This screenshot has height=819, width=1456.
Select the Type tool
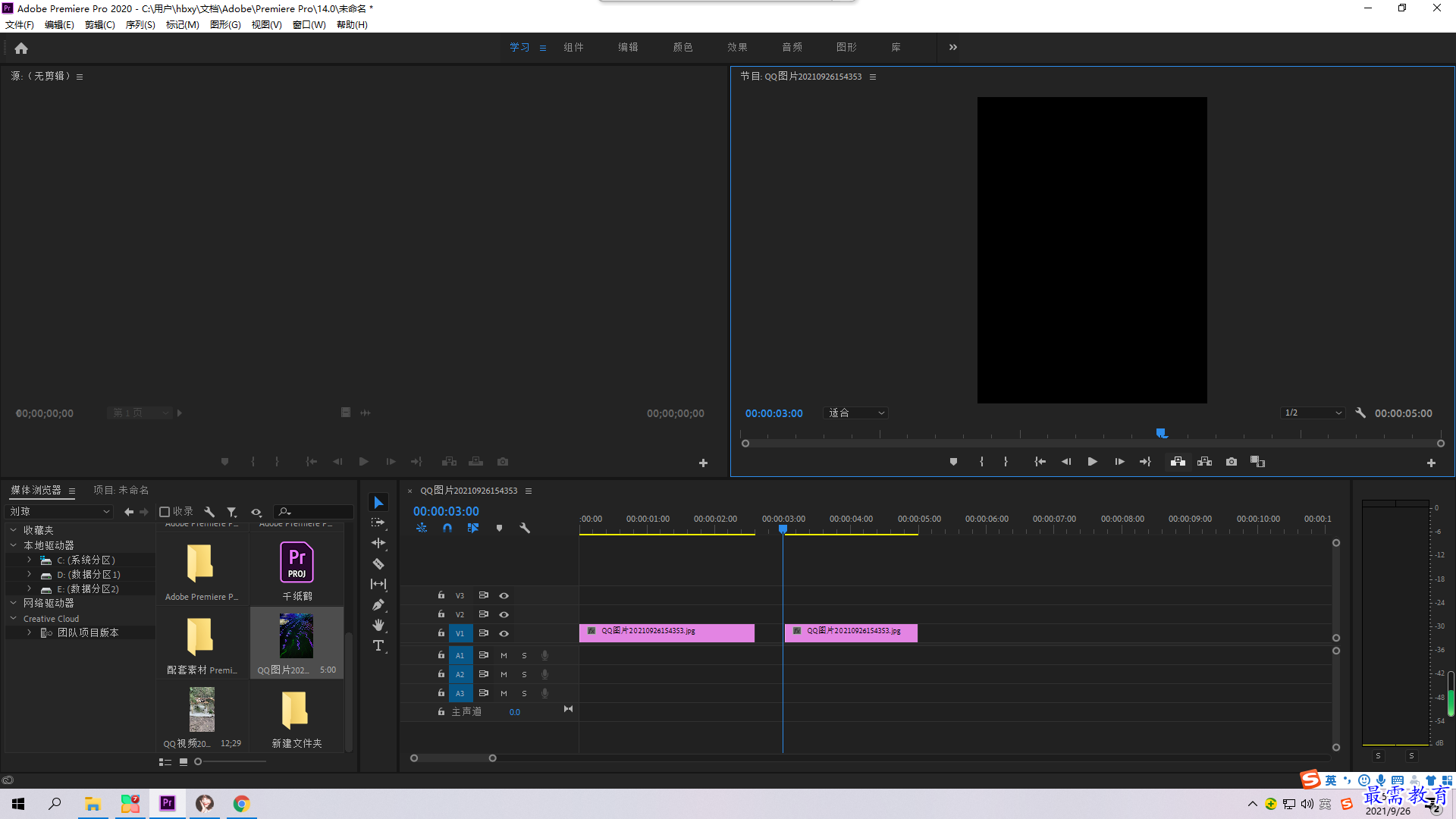[378, 645]
